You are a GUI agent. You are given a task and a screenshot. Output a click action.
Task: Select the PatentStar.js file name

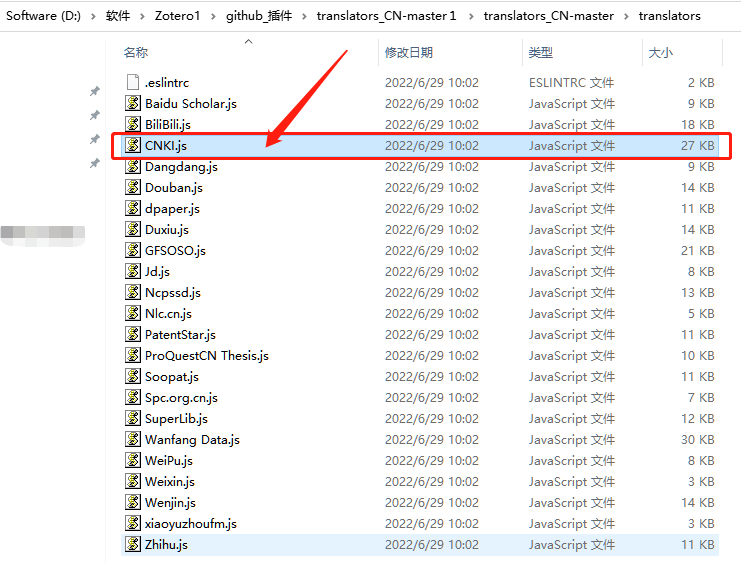click(x=180, y=335)
